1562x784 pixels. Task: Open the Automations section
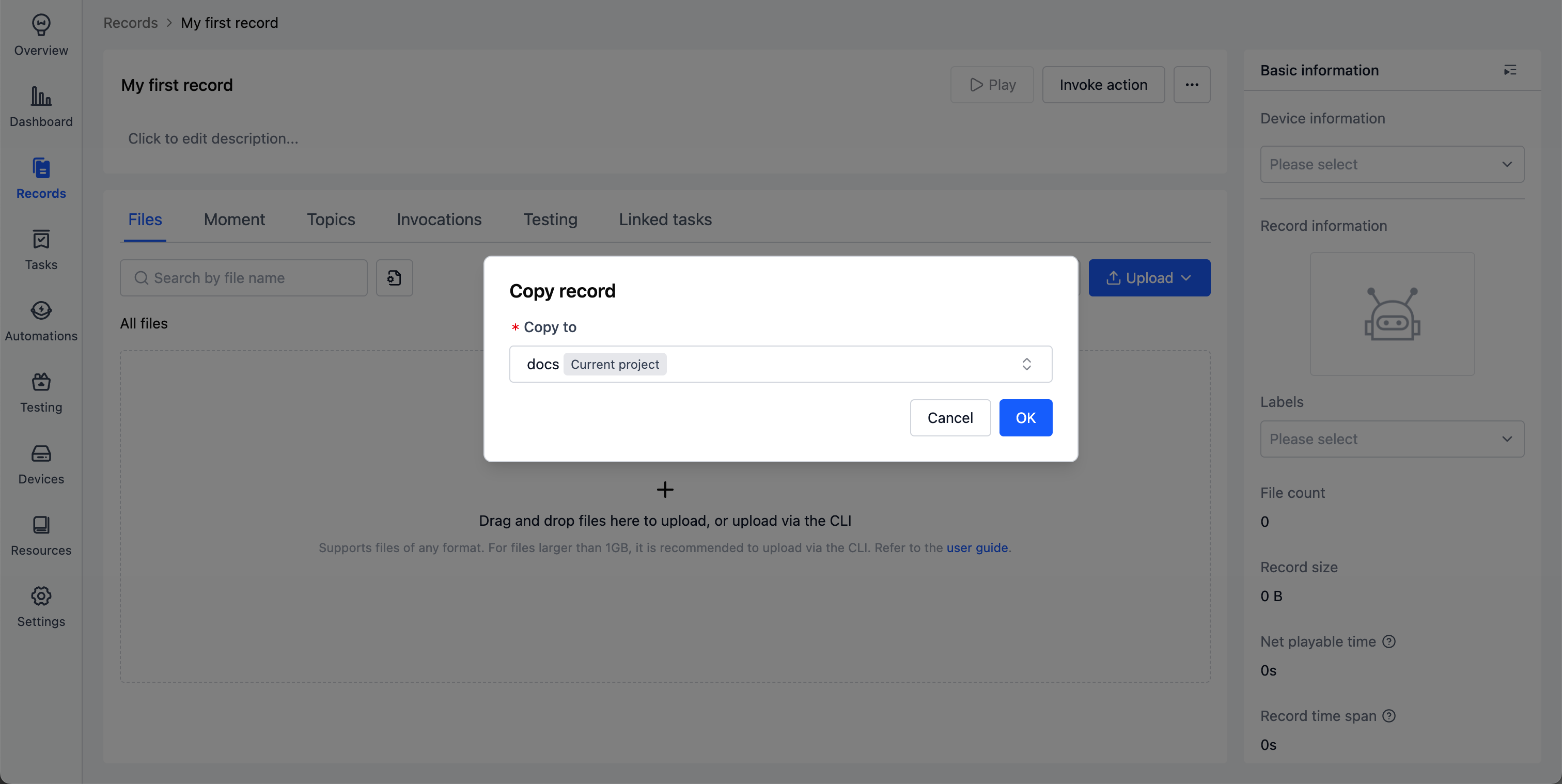(x=41, y=320)
